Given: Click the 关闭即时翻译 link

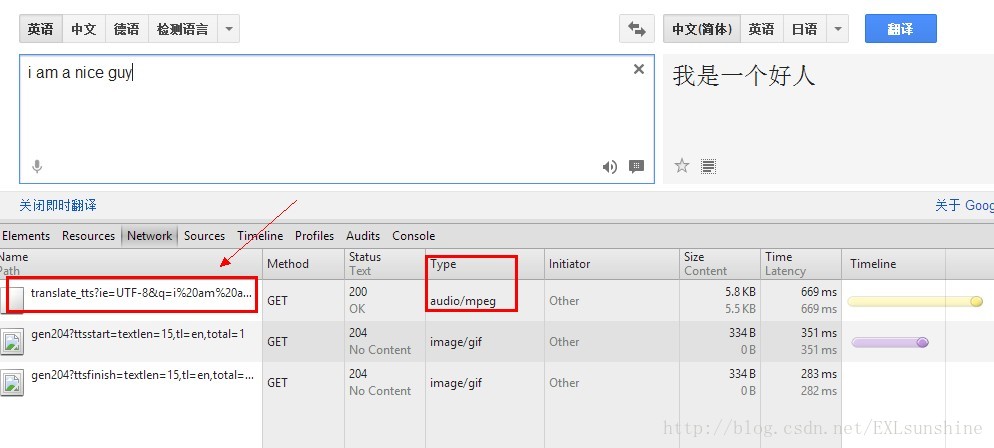Looking at the screenshot, I should coord(58,205).
